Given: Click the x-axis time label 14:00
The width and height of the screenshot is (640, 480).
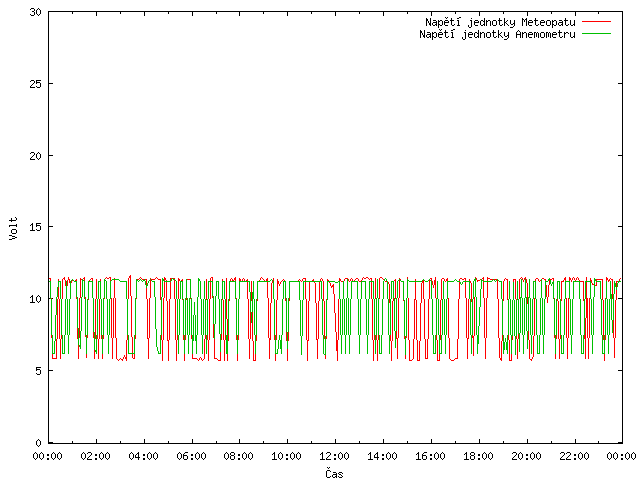Looking at the screenshot, I should (382, 456).
